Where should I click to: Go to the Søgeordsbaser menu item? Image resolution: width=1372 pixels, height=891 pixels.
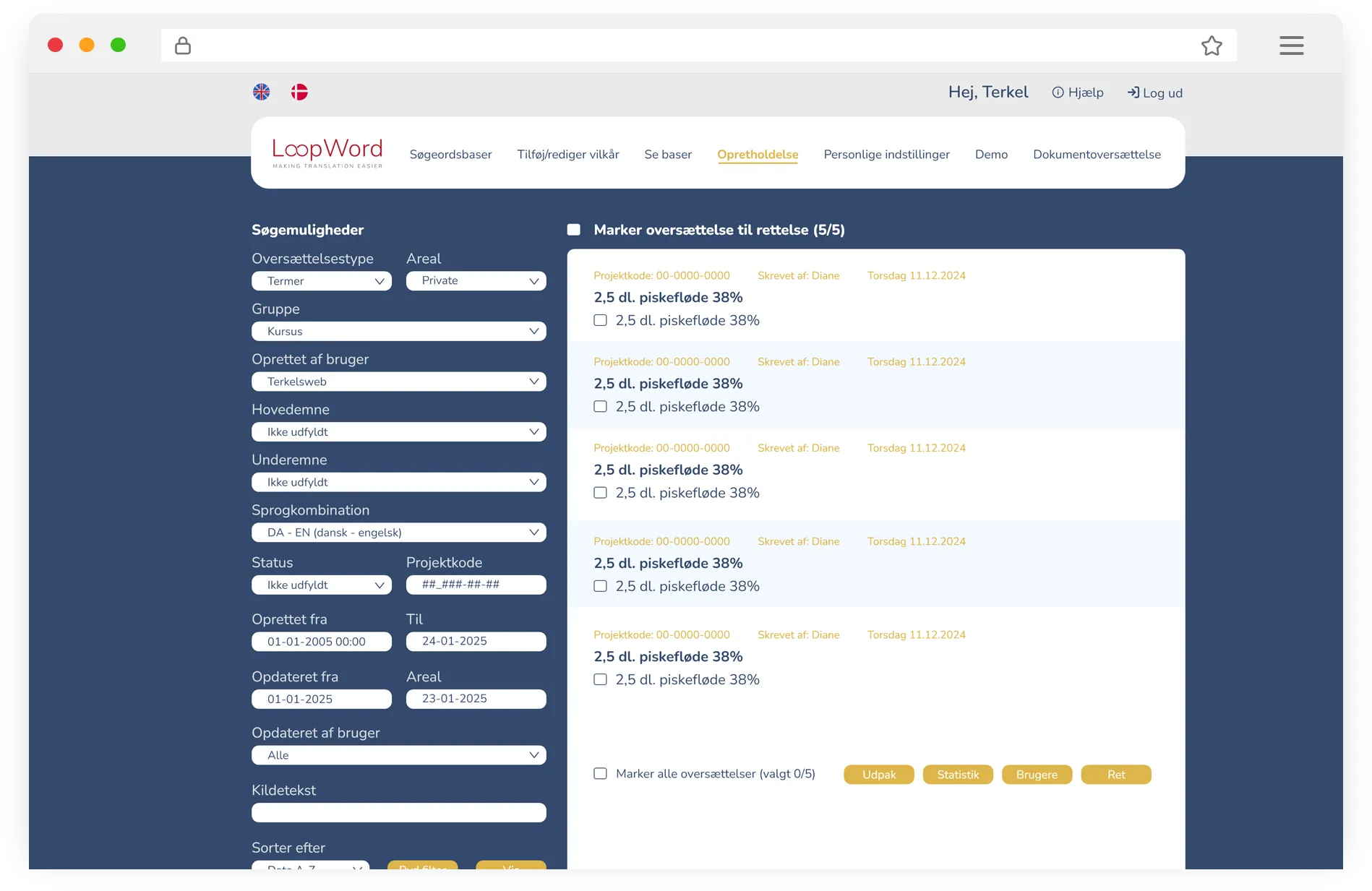tap(450, 155)
